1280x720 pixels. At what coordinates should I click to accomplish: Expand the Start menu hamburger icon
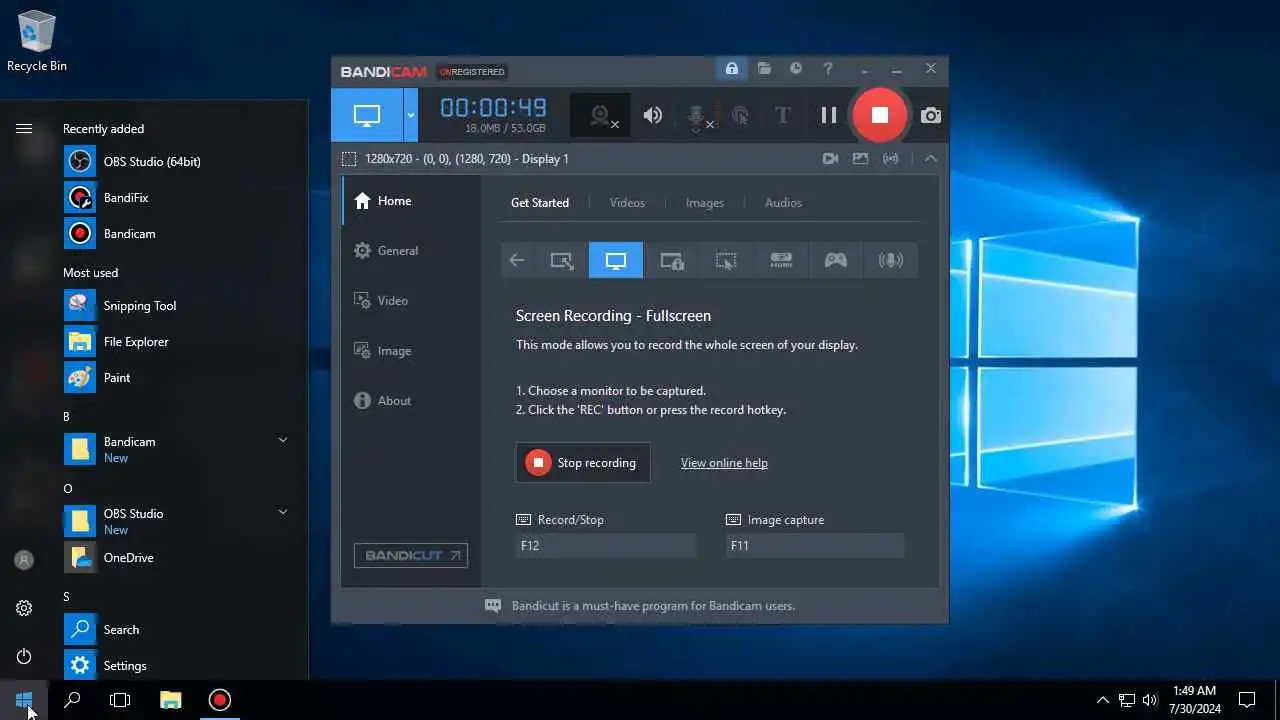coord(24,128)
